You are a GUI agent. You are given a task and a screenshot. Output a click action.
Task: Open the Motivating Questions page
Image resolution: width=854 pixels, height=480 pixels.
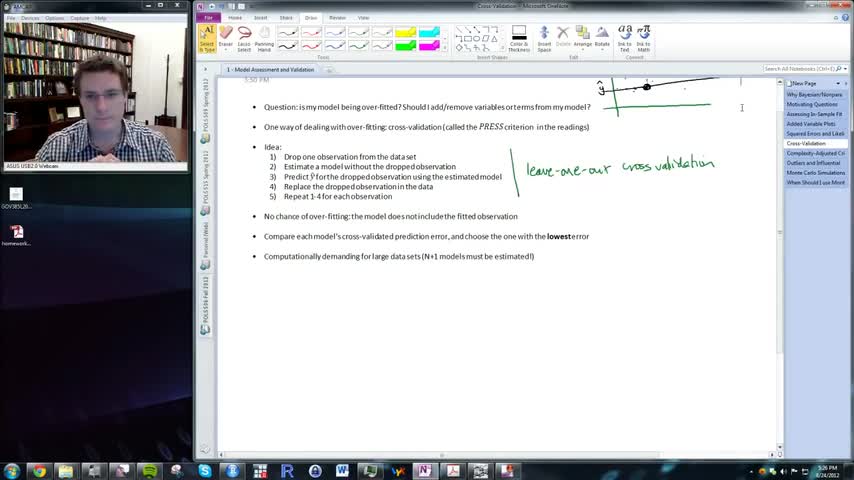815,105
